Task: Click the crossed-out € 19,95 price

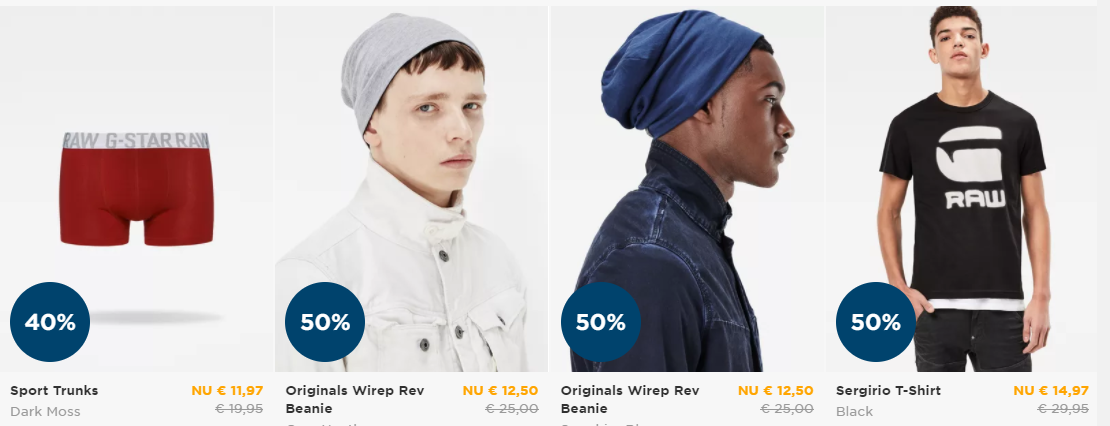Action: (239, 408)
